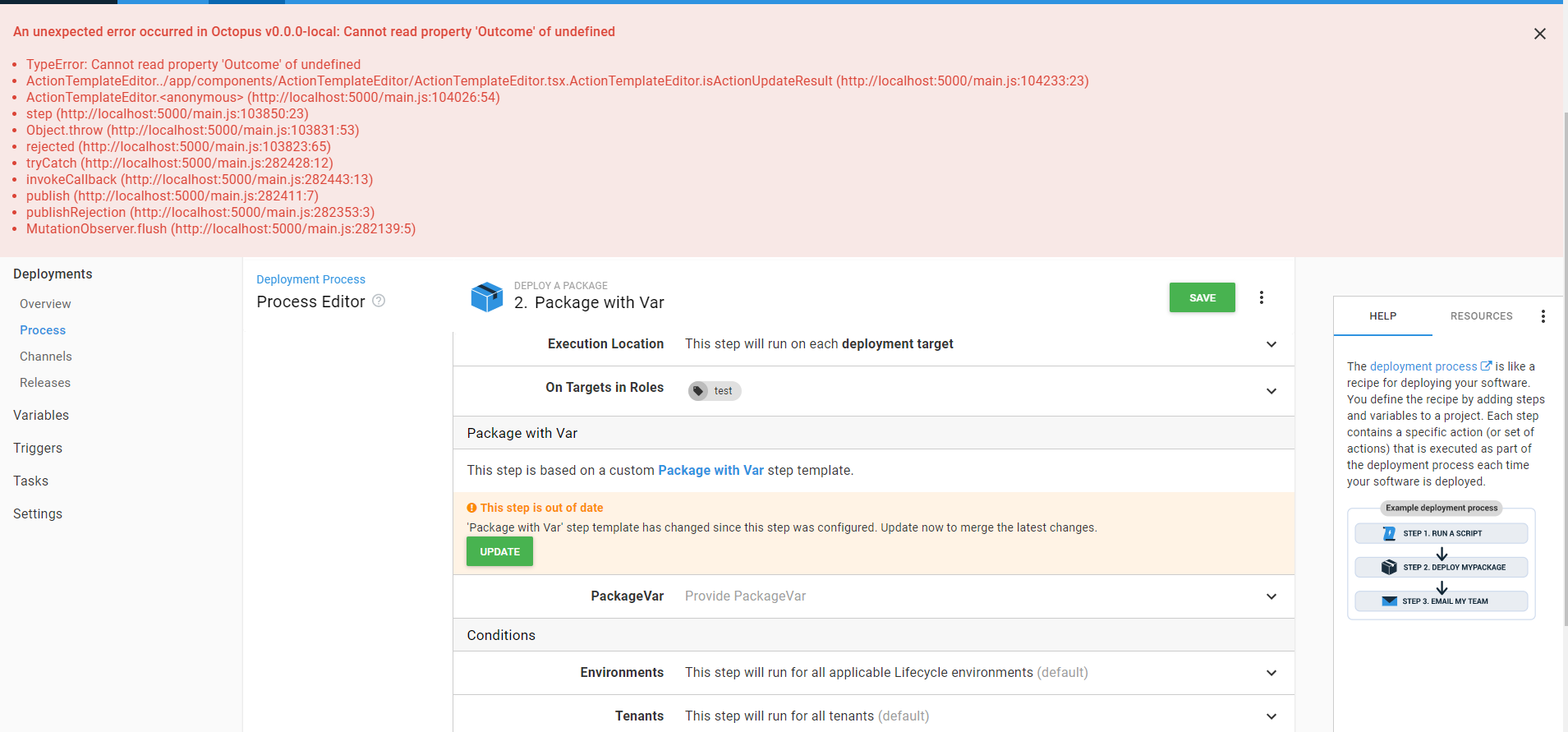Switch to the Resources tab

click(x=1481, y=316)
